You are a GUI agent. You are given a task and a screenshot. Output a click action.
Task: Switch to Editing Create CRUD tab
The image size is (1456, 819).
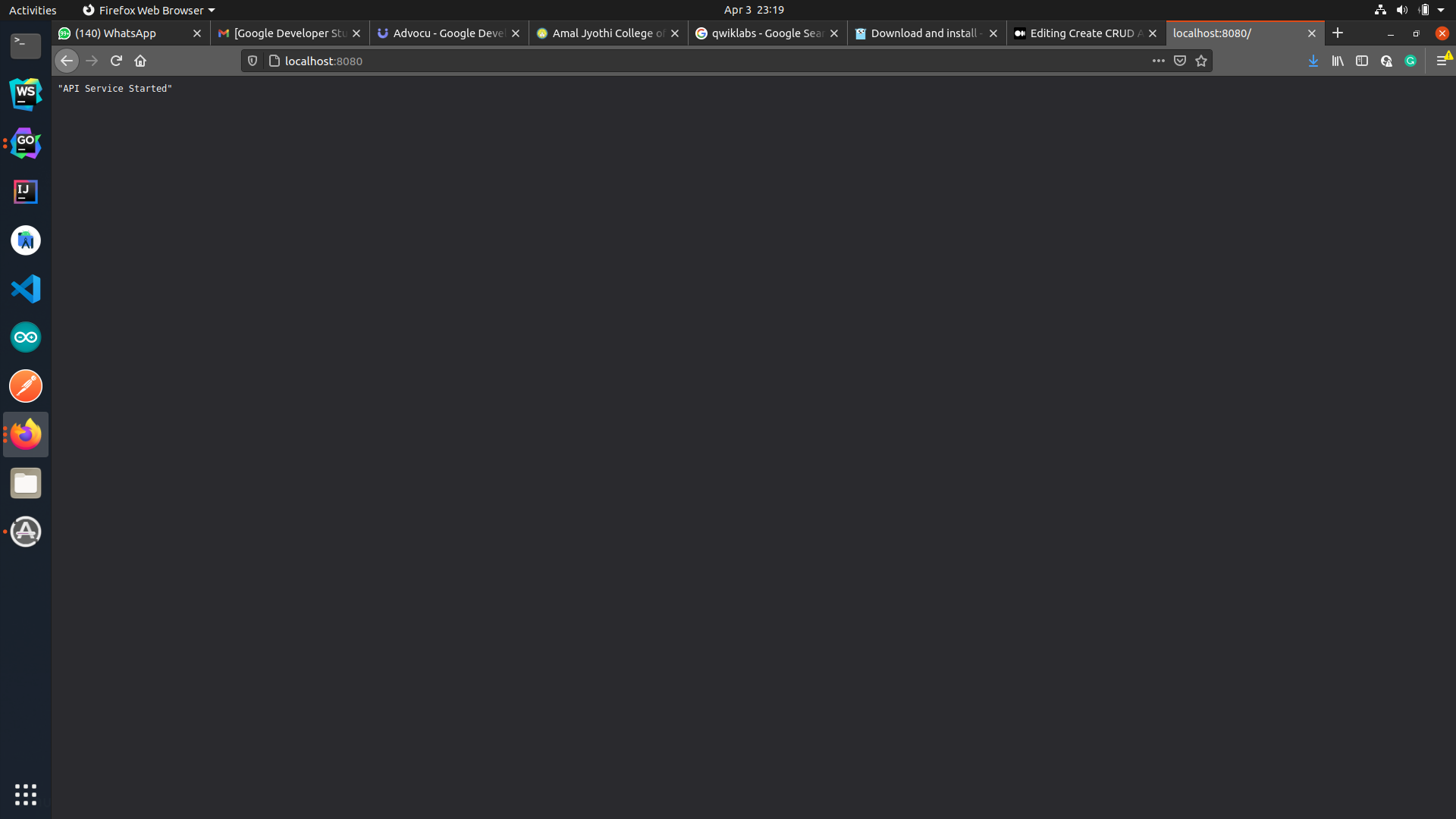[x=1081, y=33]
